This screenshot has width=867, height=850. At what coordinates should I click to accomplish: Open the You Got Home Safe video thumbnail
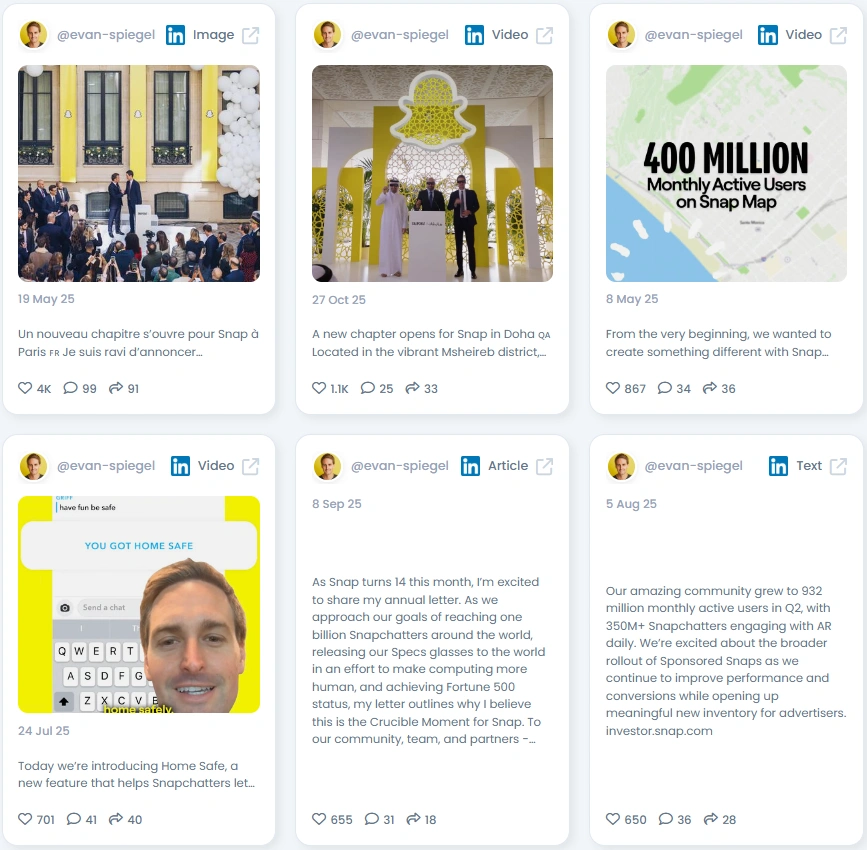[x=139, y=604]
